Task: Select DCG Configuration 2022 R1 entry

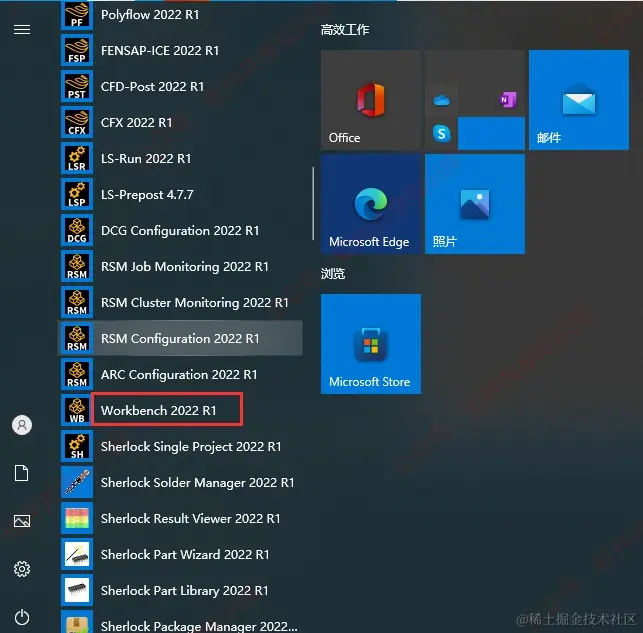Action: pos(180,230)
